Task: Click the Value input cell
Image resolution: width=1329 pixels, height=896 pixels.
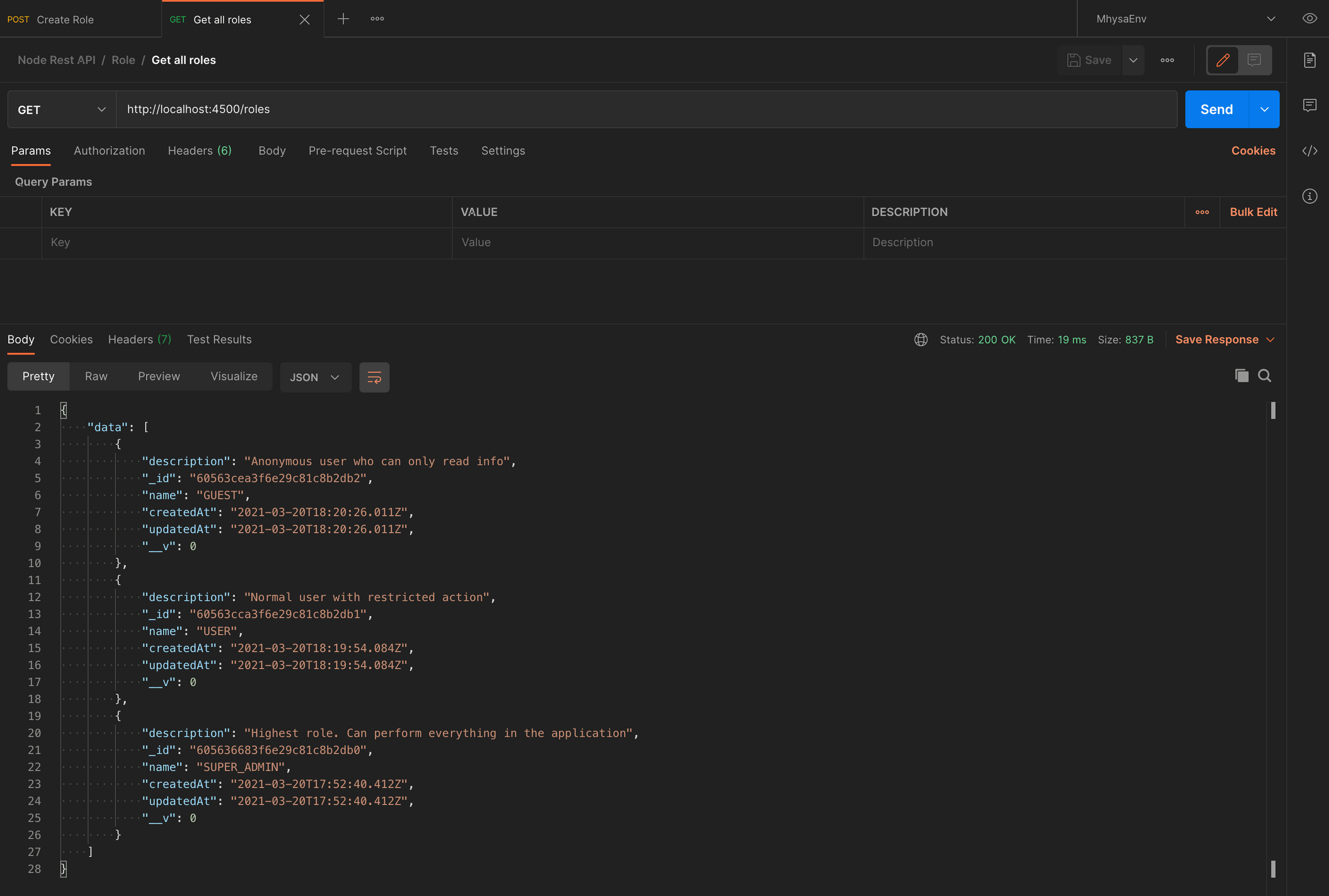Action: [x=658, y=243]
